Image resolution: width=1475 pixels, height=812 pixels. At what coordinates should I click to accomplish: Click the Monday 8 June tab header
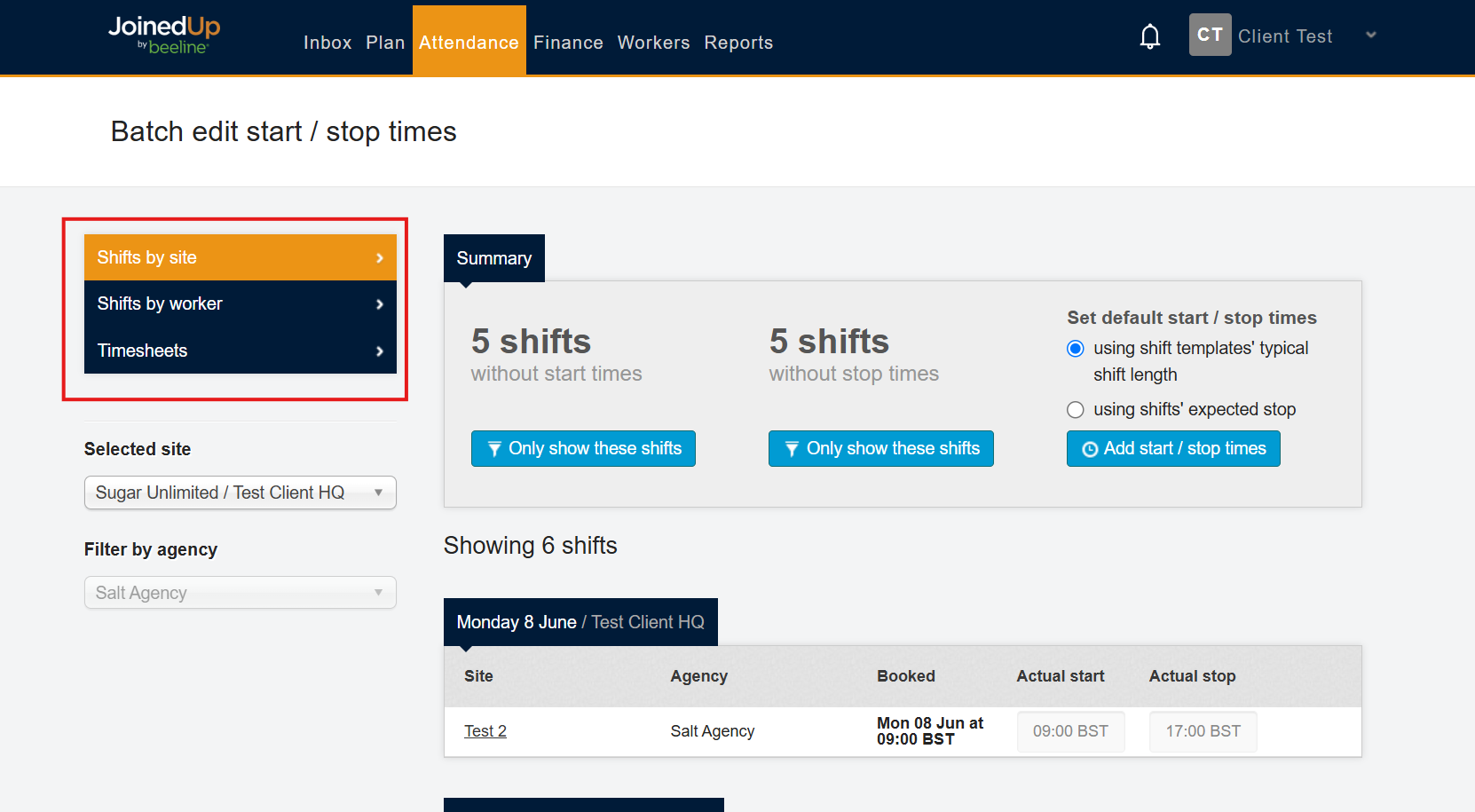pyautogui.click(x=580, y=622)
